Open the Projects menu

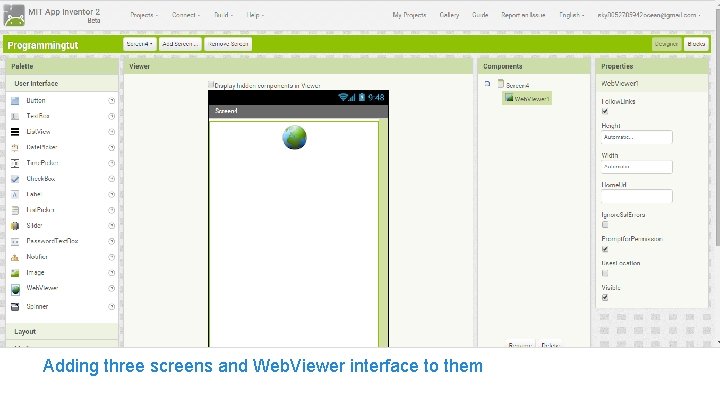pos(144,15)
